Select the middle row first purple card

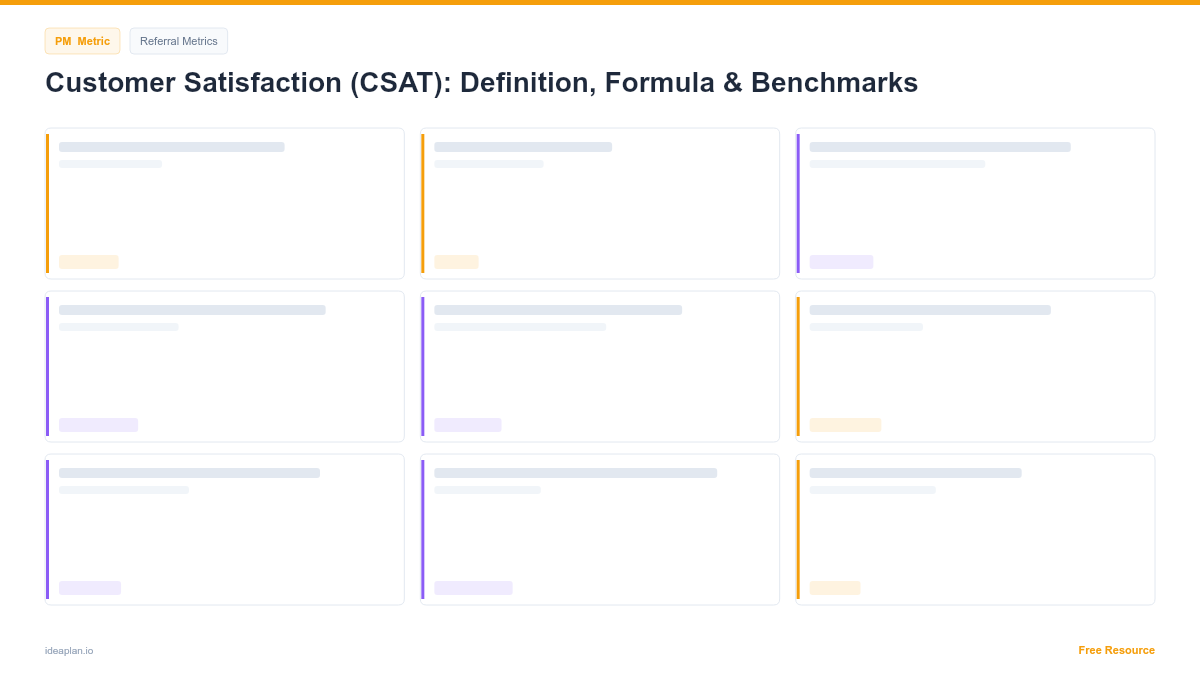(225, 366)
